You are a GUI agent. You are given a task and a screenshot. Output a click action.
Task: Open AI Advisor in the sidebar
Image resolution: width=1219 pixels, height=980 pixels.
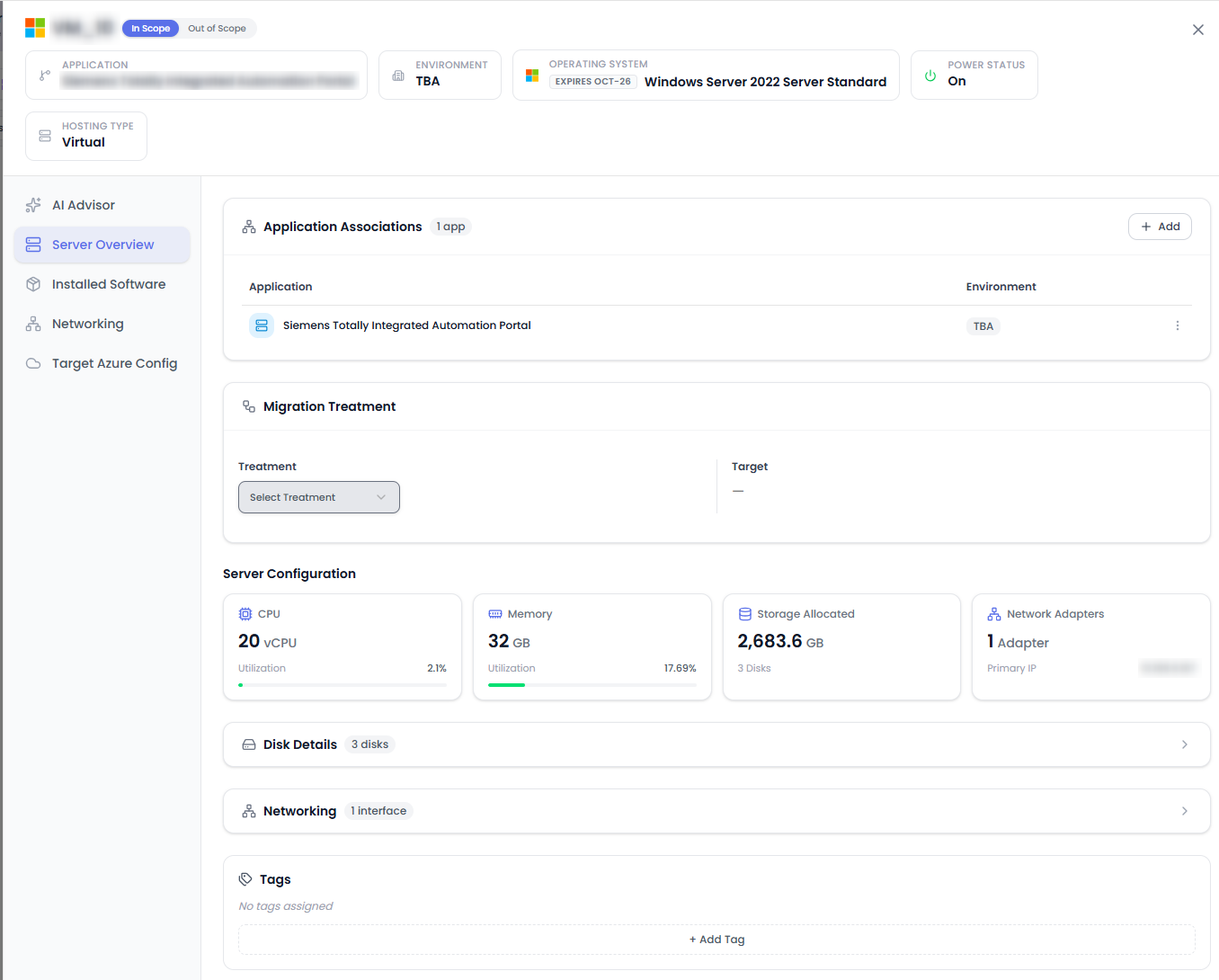[x=102, y=205]
